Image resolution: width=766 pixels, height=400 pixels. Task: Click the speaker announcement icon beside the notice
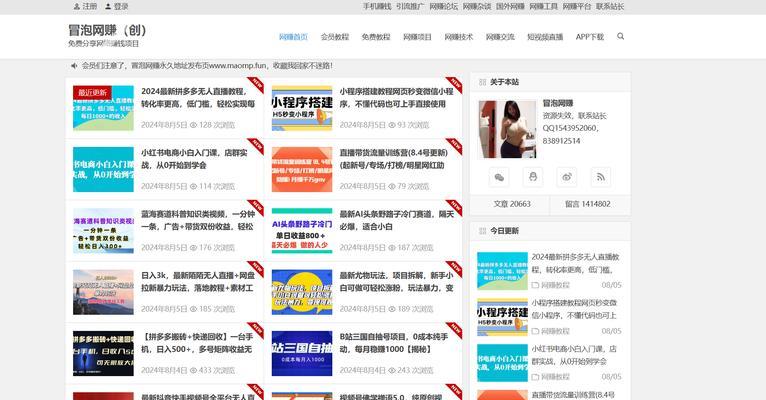click(x=74, y=65)
